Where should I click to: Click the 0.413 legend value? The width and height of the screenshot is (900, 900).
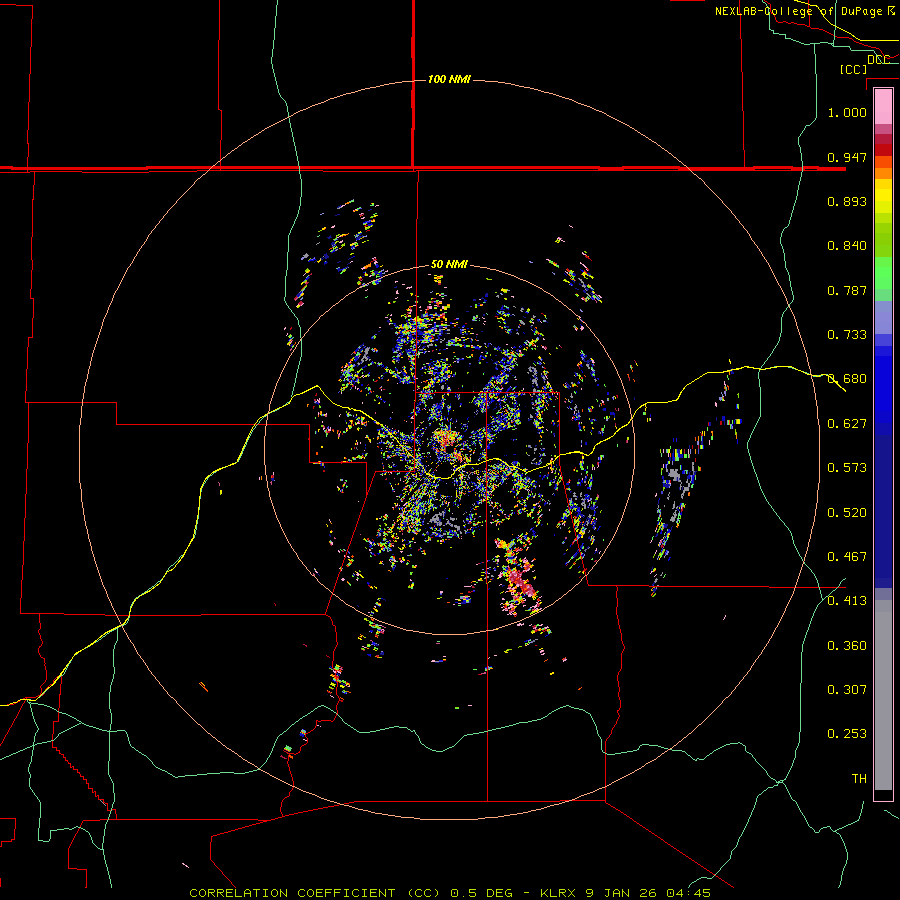click(x=847, y=600)
